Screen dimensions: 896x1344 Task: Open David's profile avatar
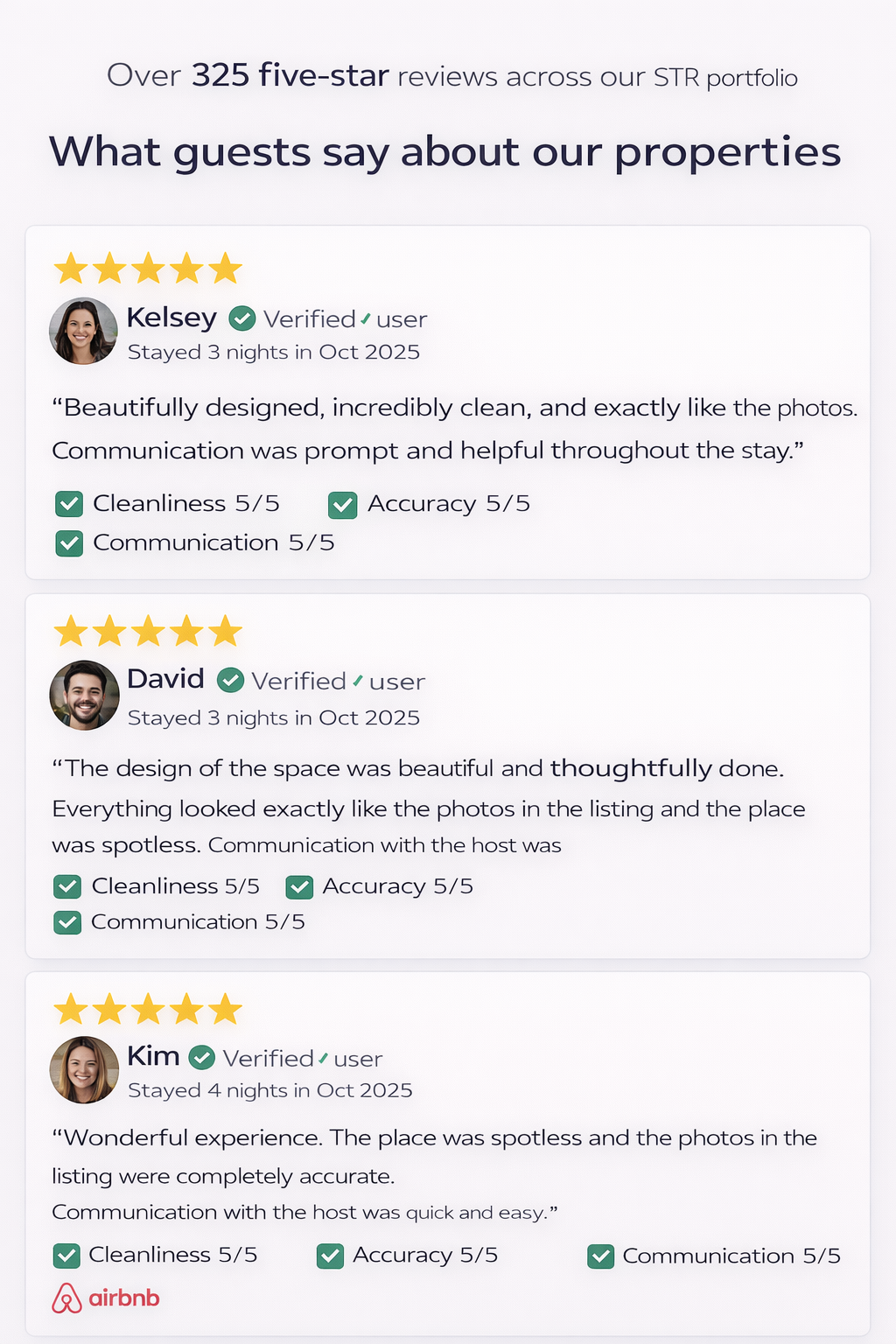[84, 695]
